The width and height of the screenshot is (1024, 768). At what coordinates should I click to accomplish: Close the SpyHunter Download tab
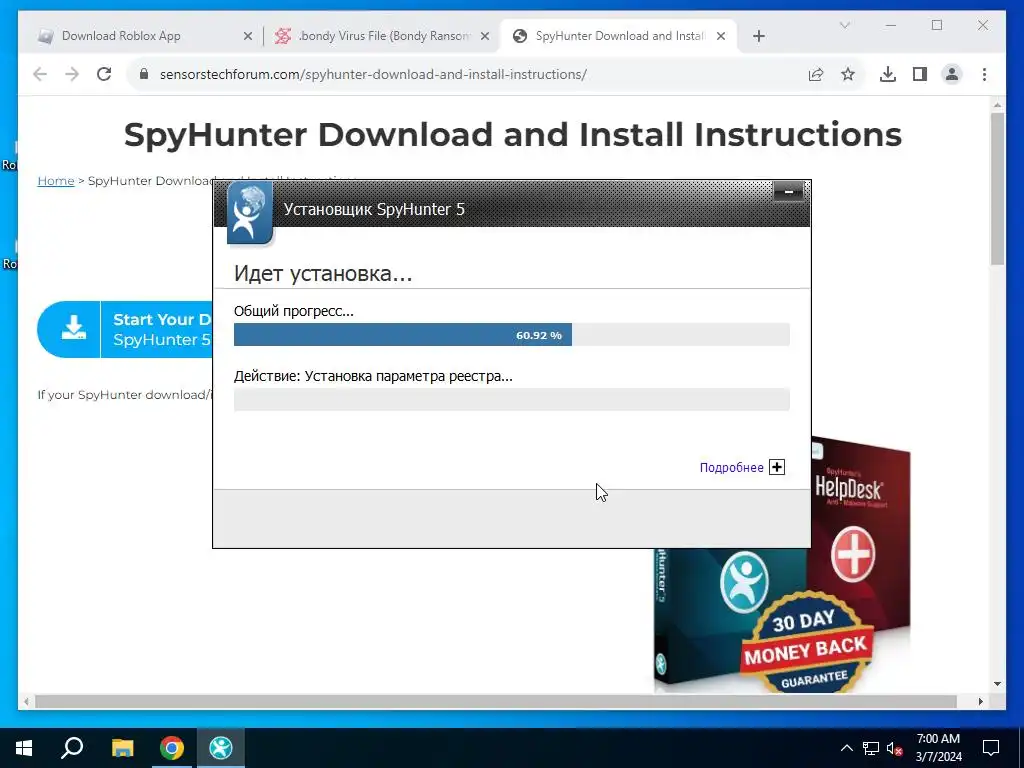(721, 36)
